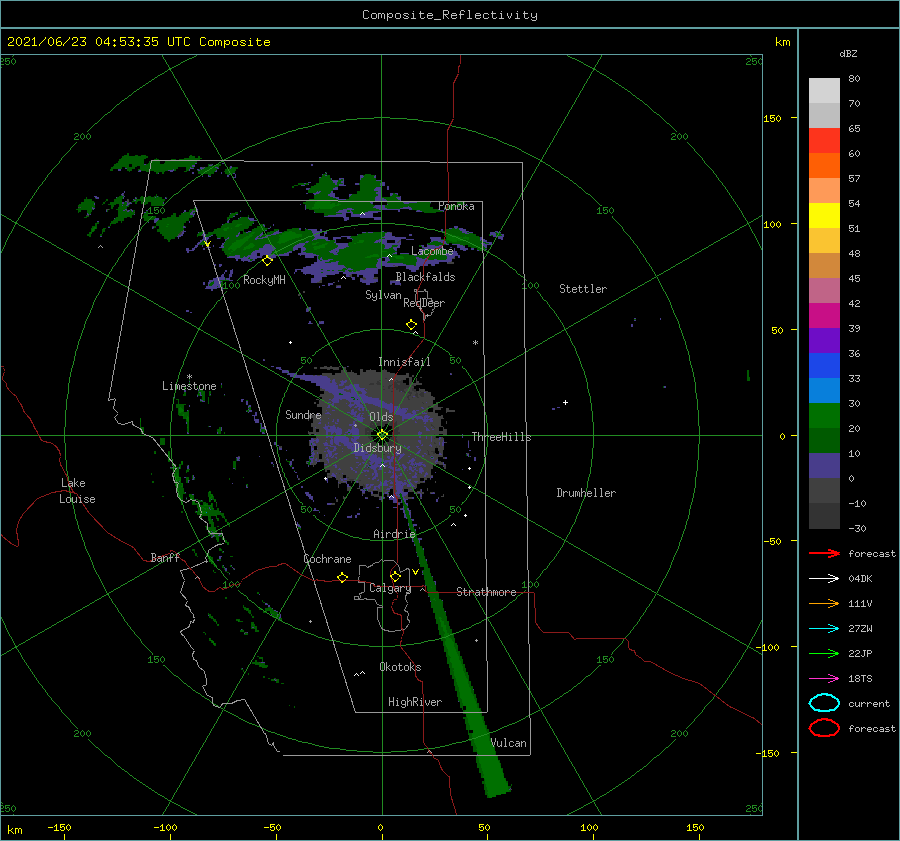Select the yellow 51-54 dBZ color swatch

click(x=824, y=216)
